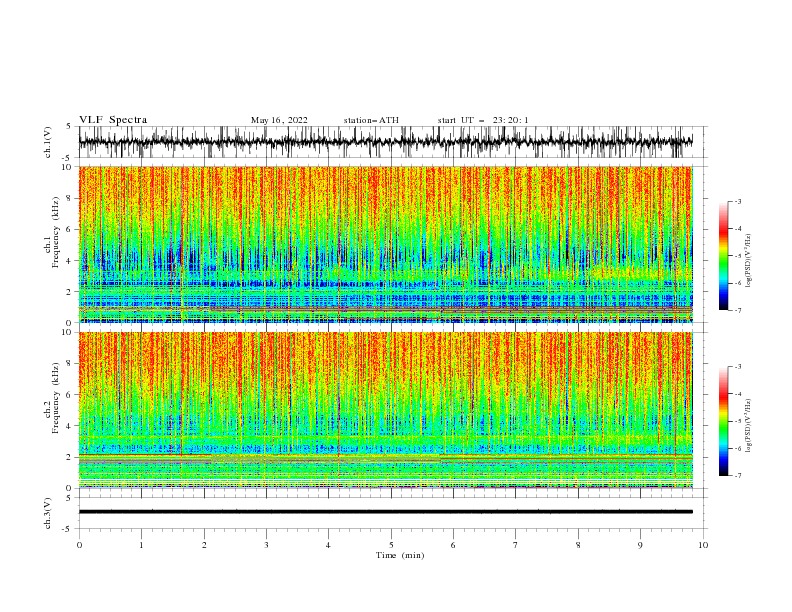Viewport: 792px width, 612px height.
Task: Click the "-3" tick on the ch.1 colorbar
Action: pyautogui.click(x=737, y=201)
